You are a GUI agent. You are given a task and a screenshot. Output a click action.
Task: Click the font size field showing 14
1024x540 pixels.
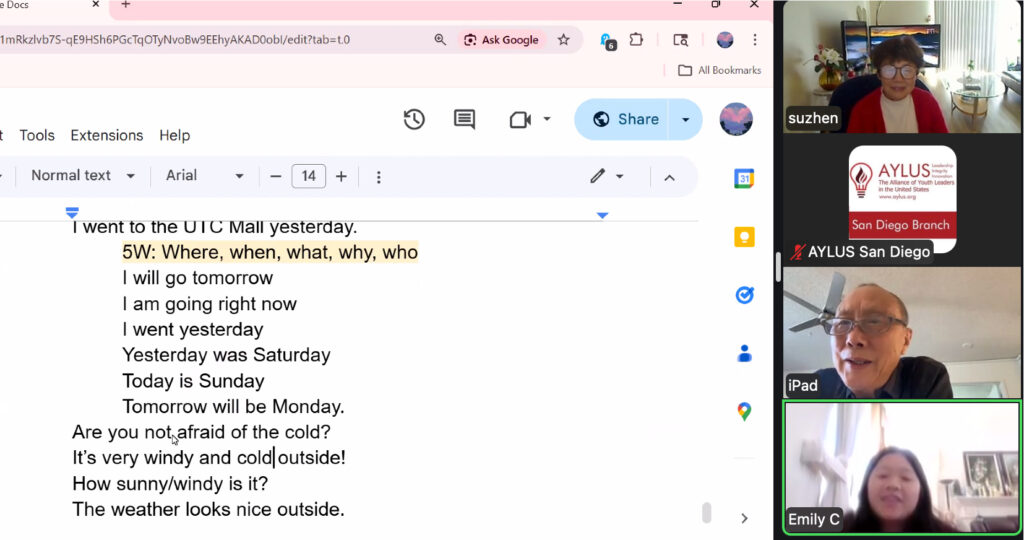click(x=308, y=176)
